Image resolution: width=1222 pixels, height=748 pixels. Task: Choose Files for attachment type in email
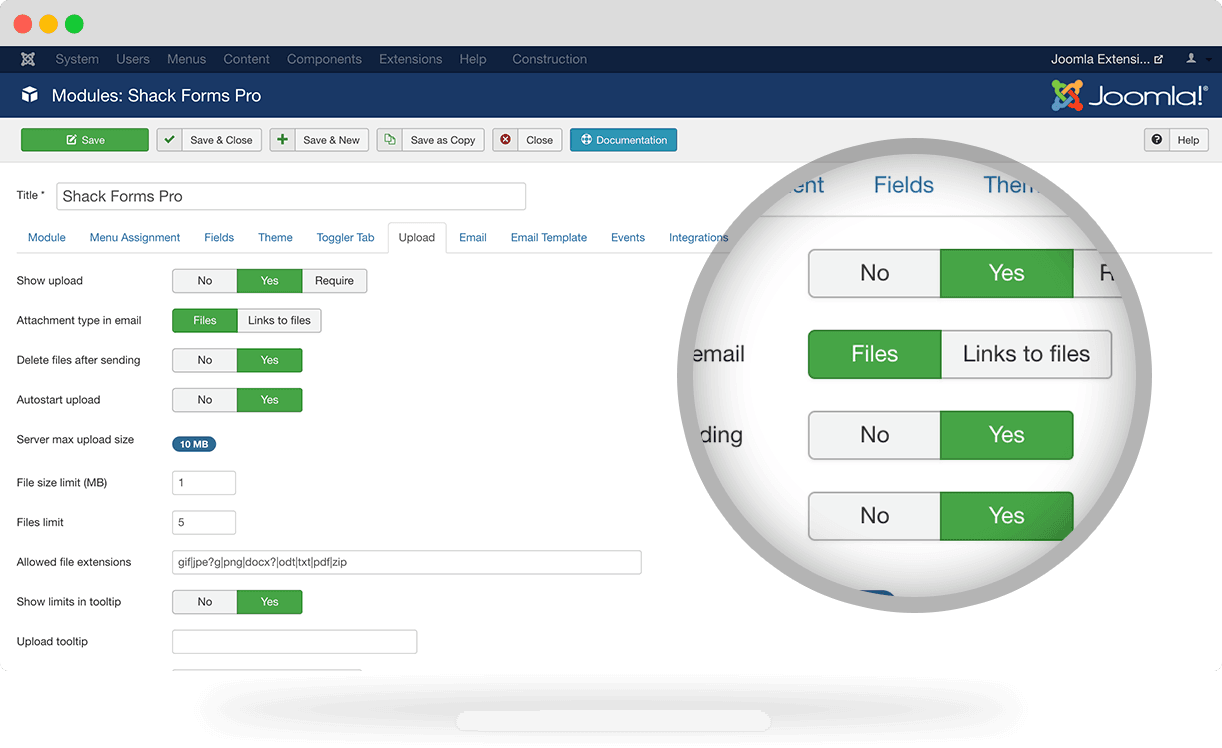(205, 321)
